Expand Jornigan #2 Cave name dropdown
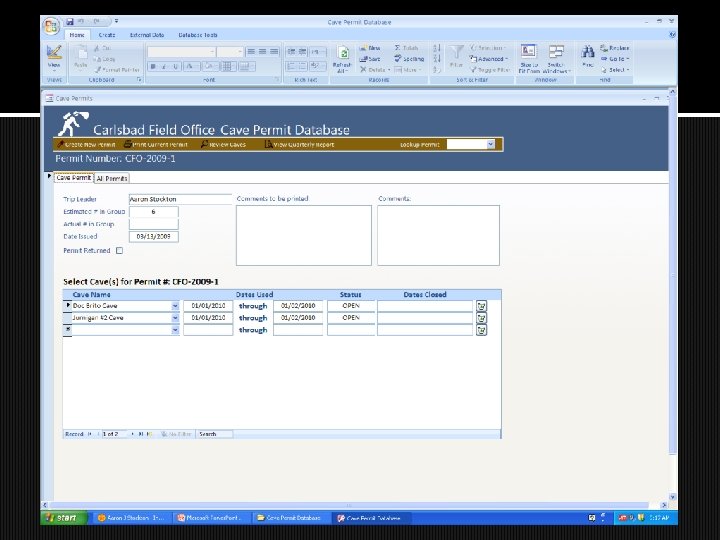 175,318
